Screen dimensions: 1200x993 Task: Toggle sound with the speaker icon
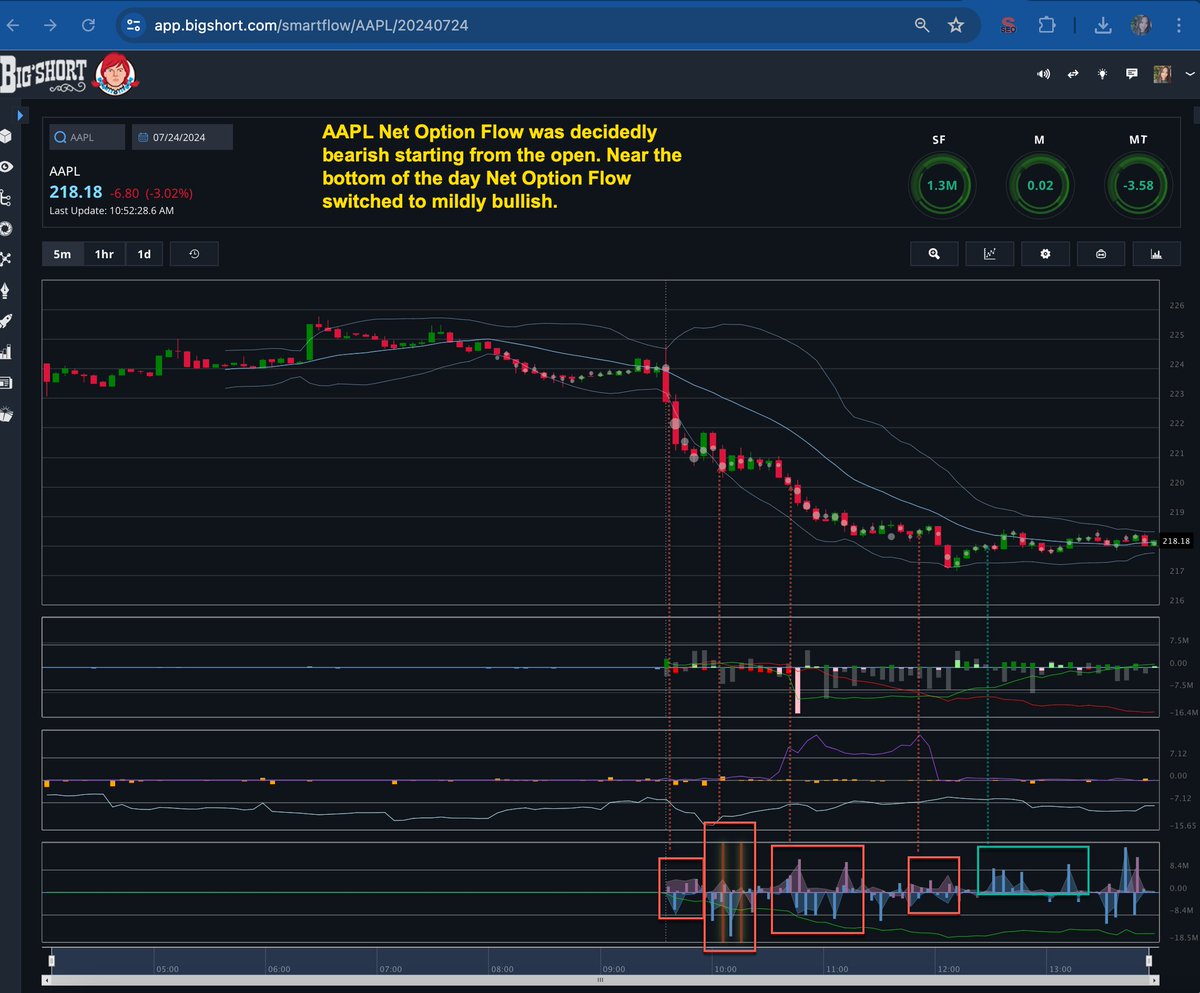click(x=1044, y=74)
